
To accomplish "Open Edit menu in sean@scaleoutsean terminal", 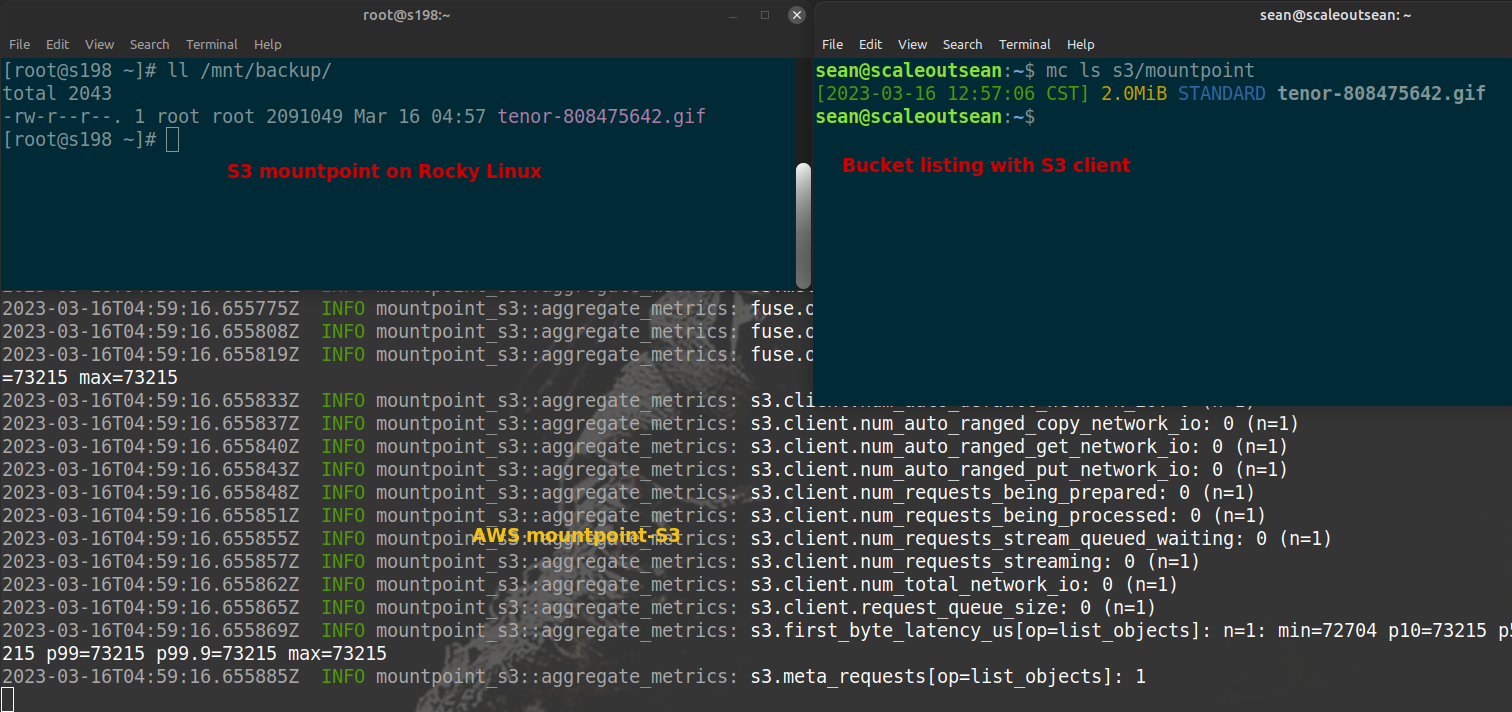I will (871, 44).
